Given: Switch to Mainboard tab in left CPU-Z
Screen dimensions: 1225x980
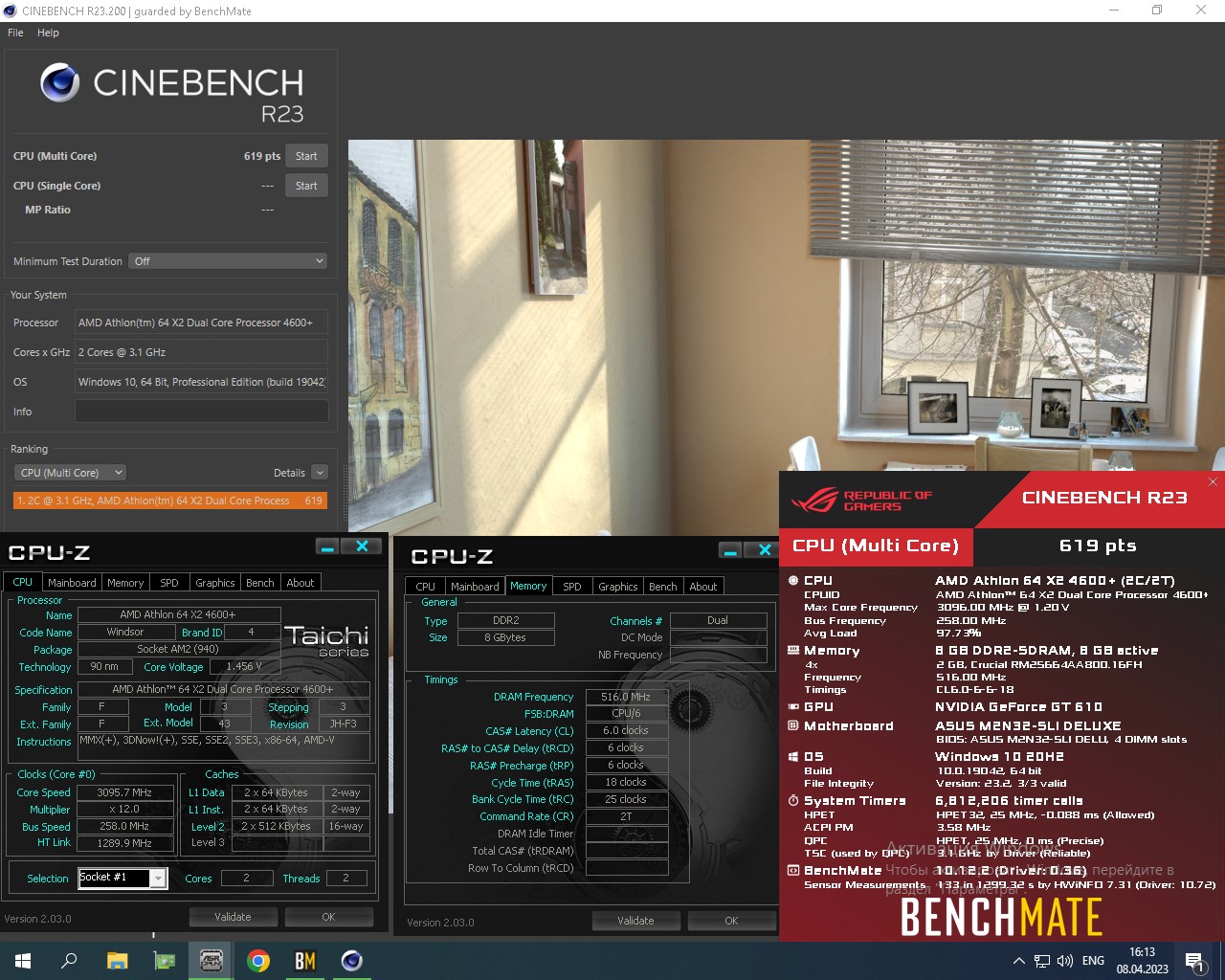Looking at the screenshot, I should 72,582.
